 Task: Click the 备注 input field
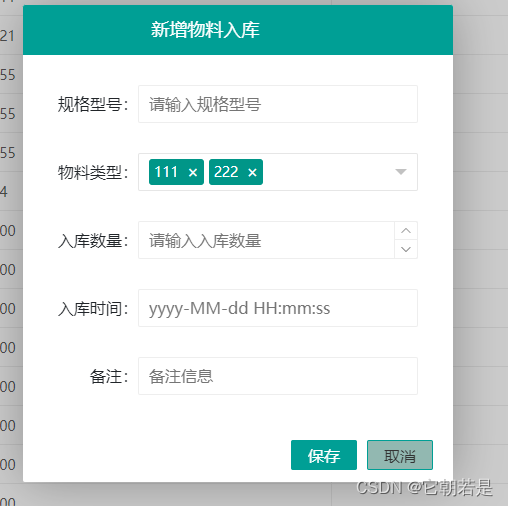278,376
